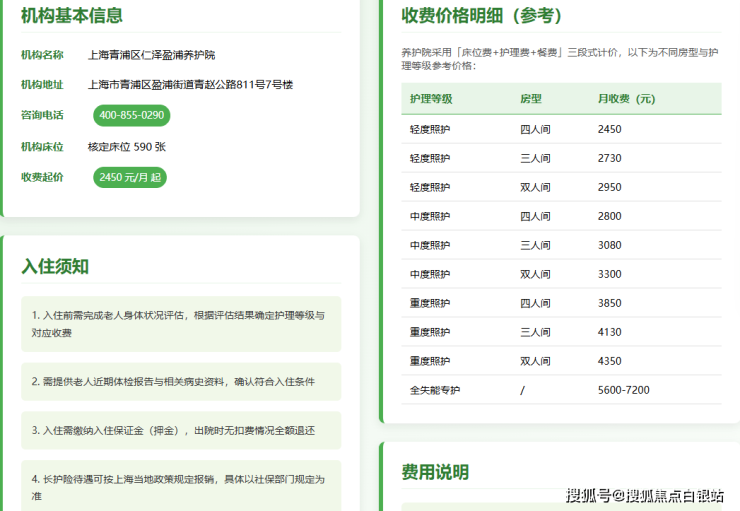
Task: Click the 护理等级 column header
Action: point(431,99)
